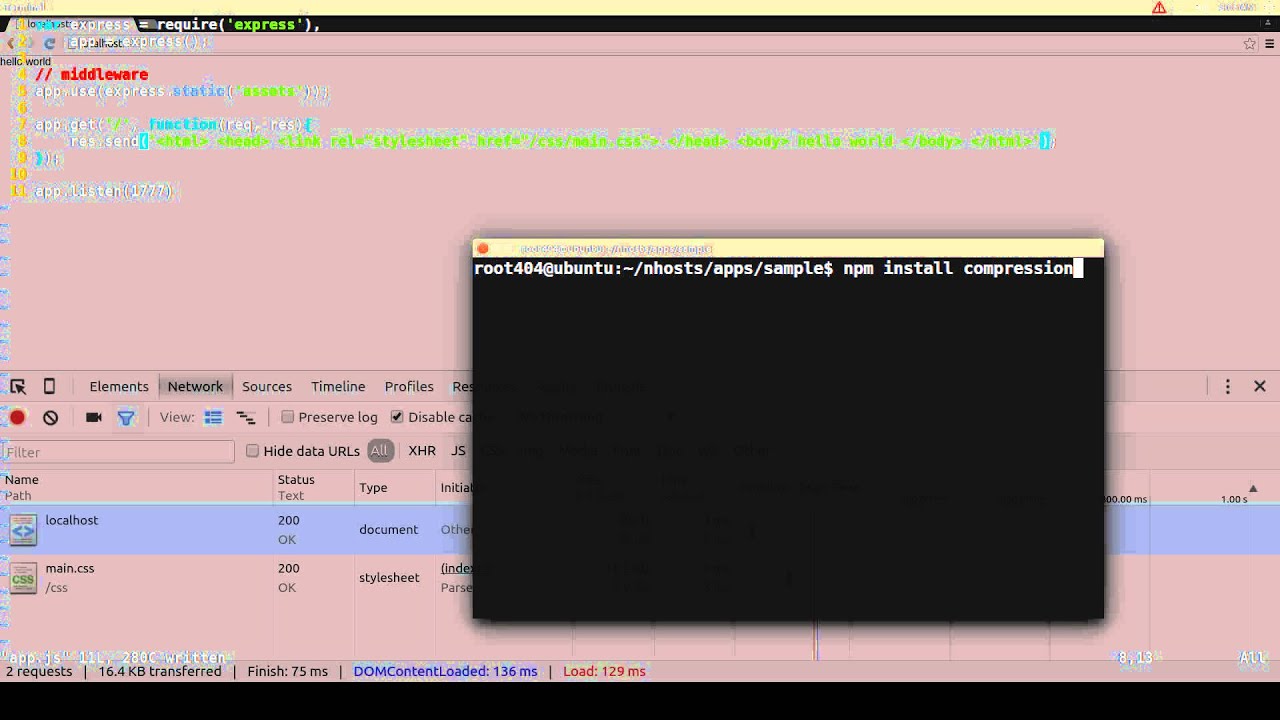Close the DevTools panel with the X
The image size is (1280, 720).
pos(1260,386)
